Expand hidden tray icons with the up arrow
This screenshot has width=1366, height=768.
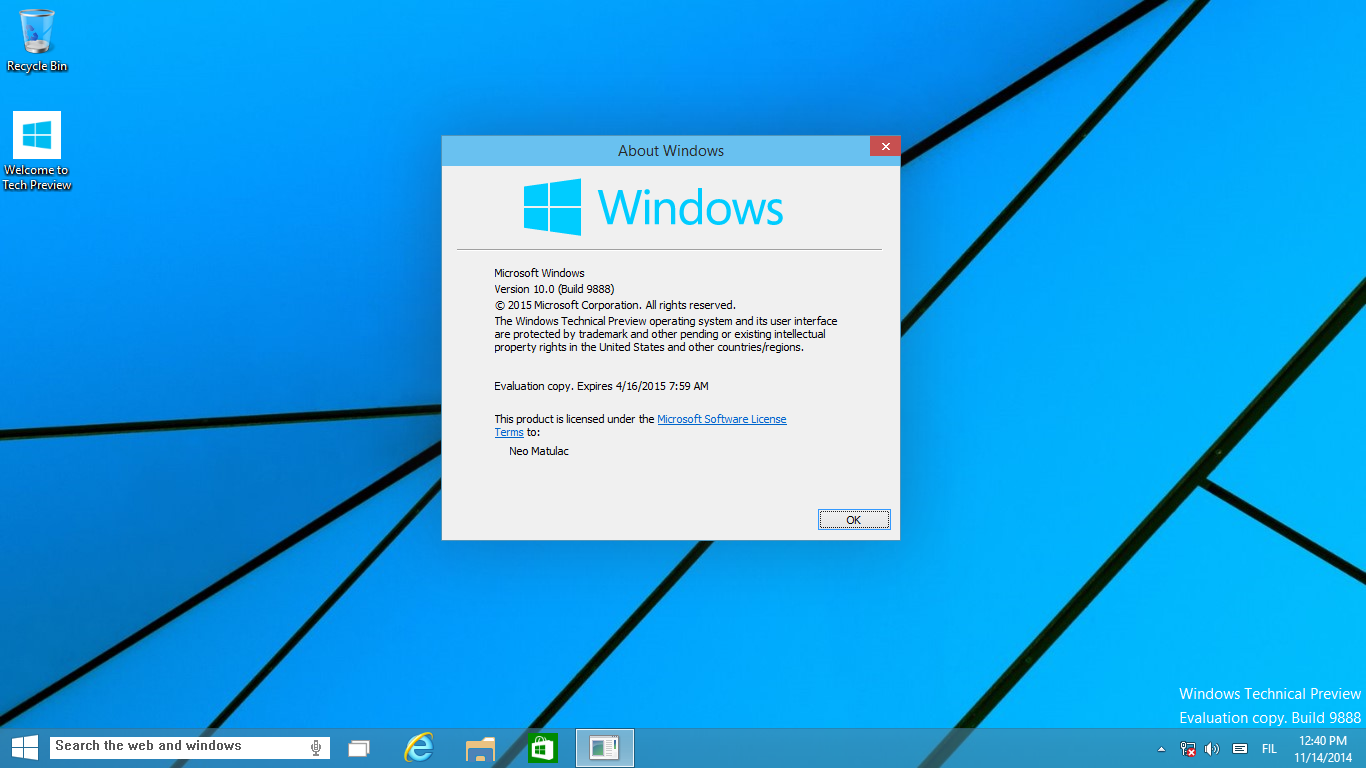[1162, 747]
